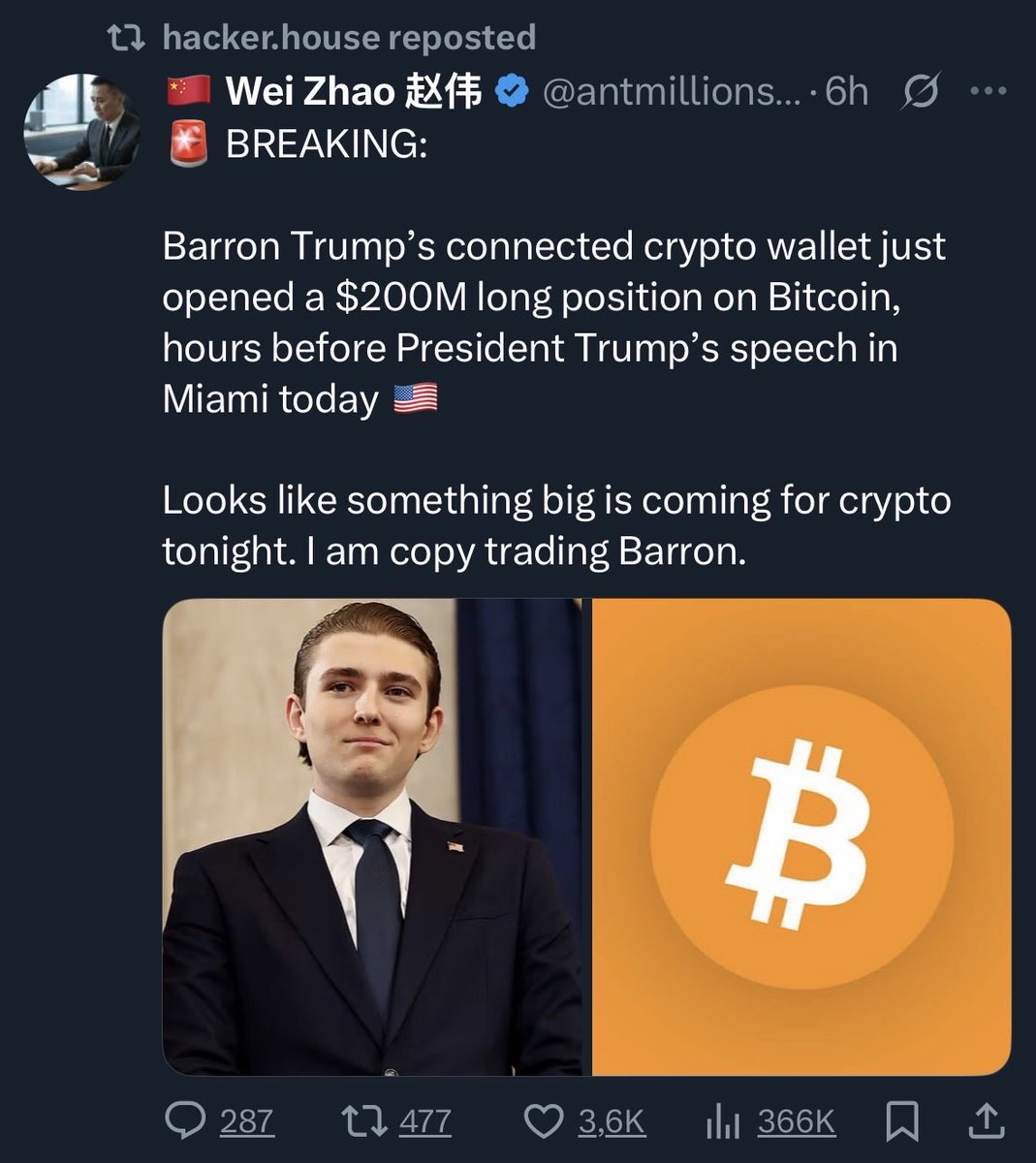Open the hacker.house reposted link
The width and height of the screenshot is (1036, 1163).
[349, 37]
